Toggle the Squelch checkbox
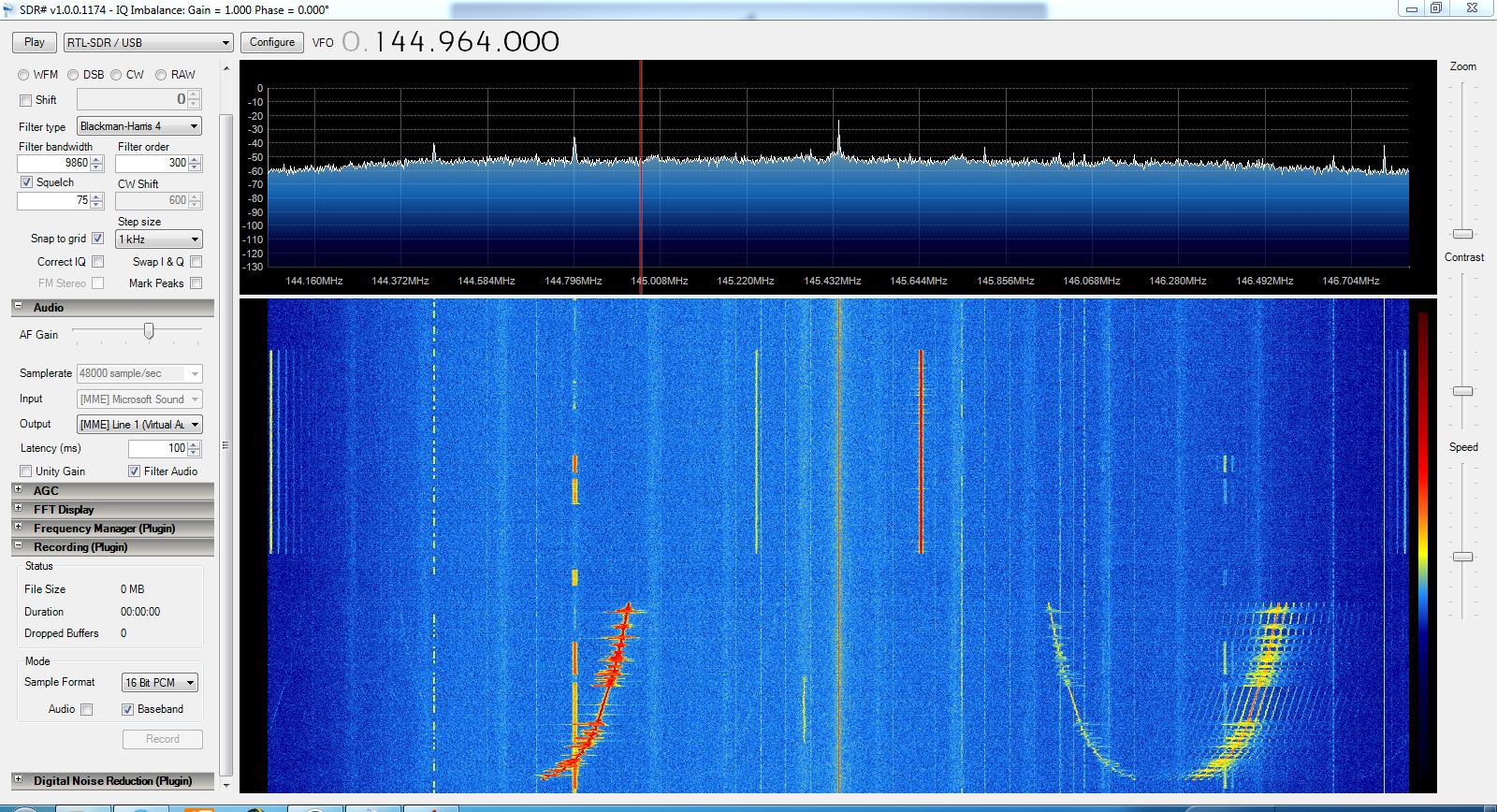 [x=26, y=182]
